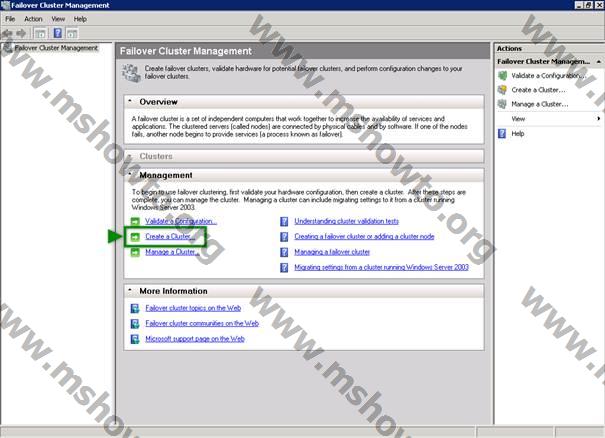This screenshot has width=605, height=438.
Task: Open Migrating settings from Windows Server 2003 link
Action: (x=382, y=267)
